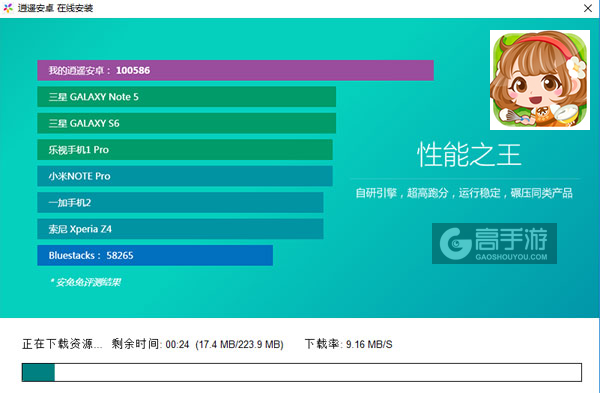600x393 pixels.
Task: Click the 逍遥安卓 app logo in title bar
Action: pyautogui.click(x=8, y=8)
